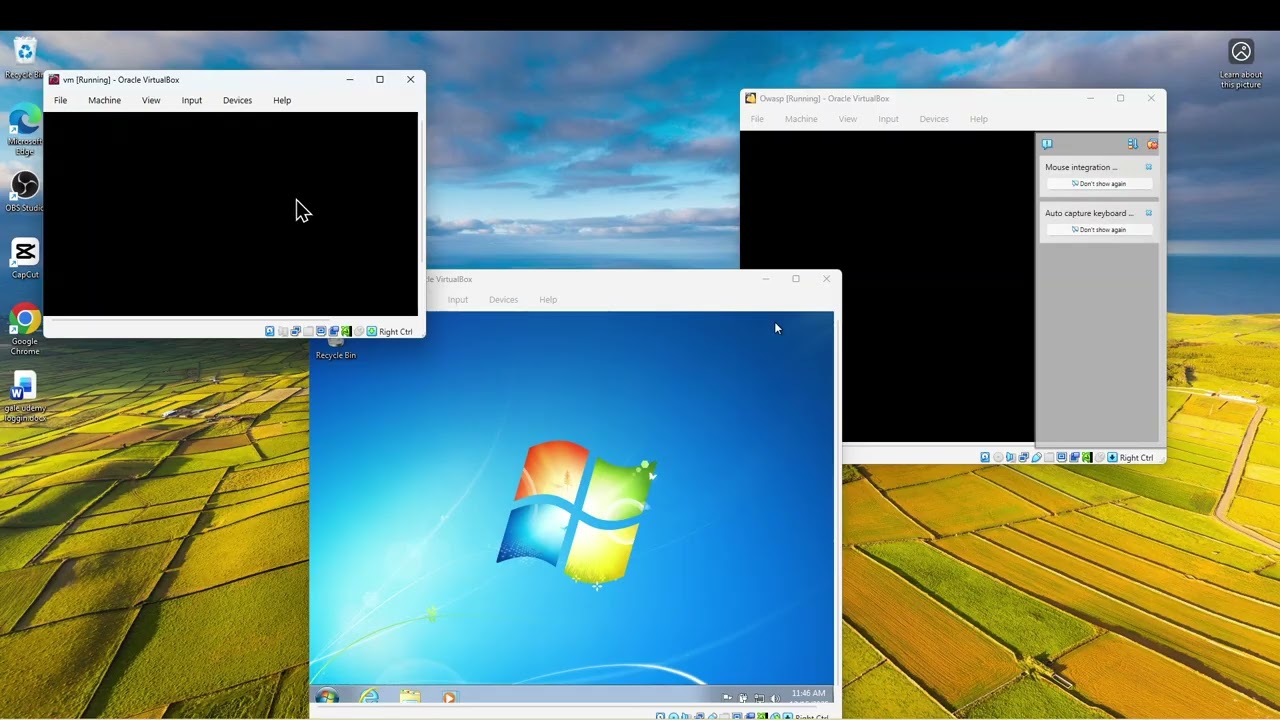Open Windows Media Player on guest taskbar
The height and width of the screenshot is (720, 1280).
(x=449, y=697)
